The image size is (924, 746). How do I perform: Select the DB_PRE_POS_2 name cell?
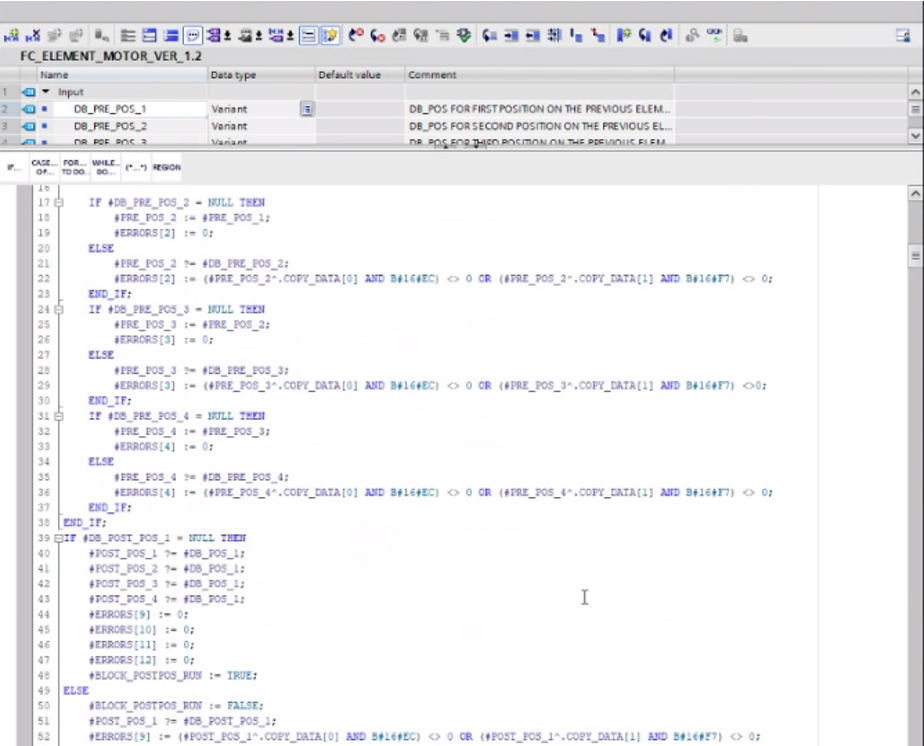(129, 126)
